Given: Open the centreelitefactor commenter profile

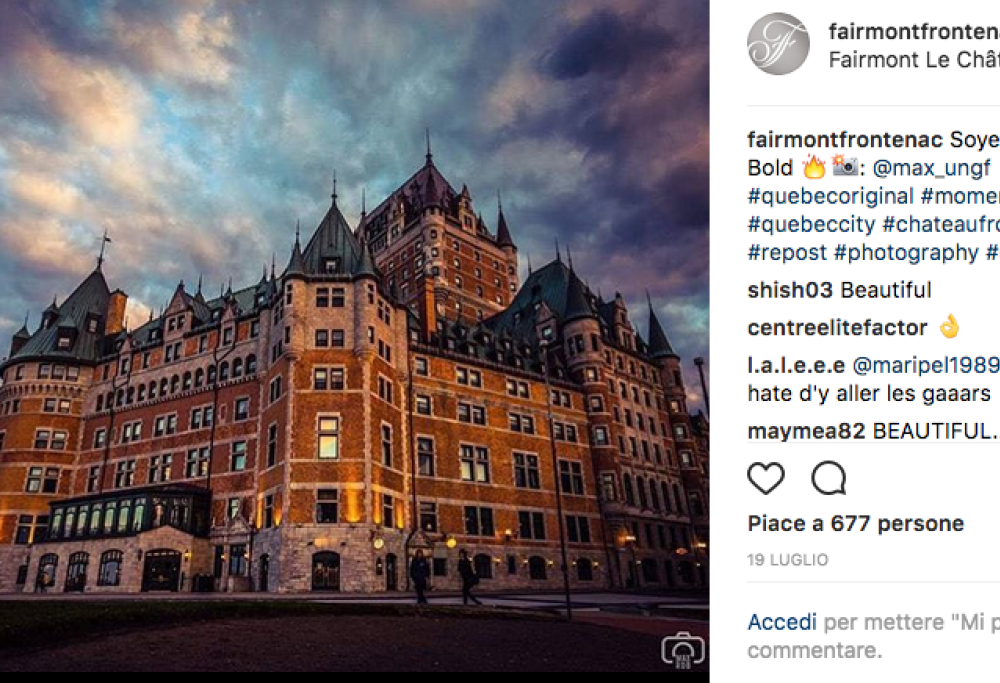Looking at the screenshot, I should tap(838, 328).
